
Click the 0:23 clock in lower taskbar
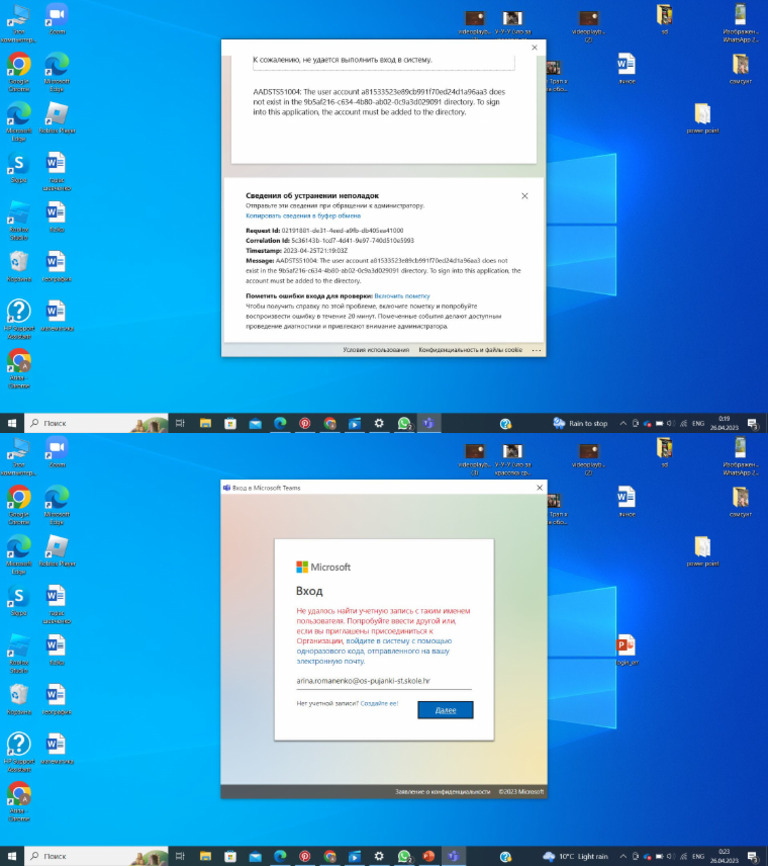coord(724,857)
